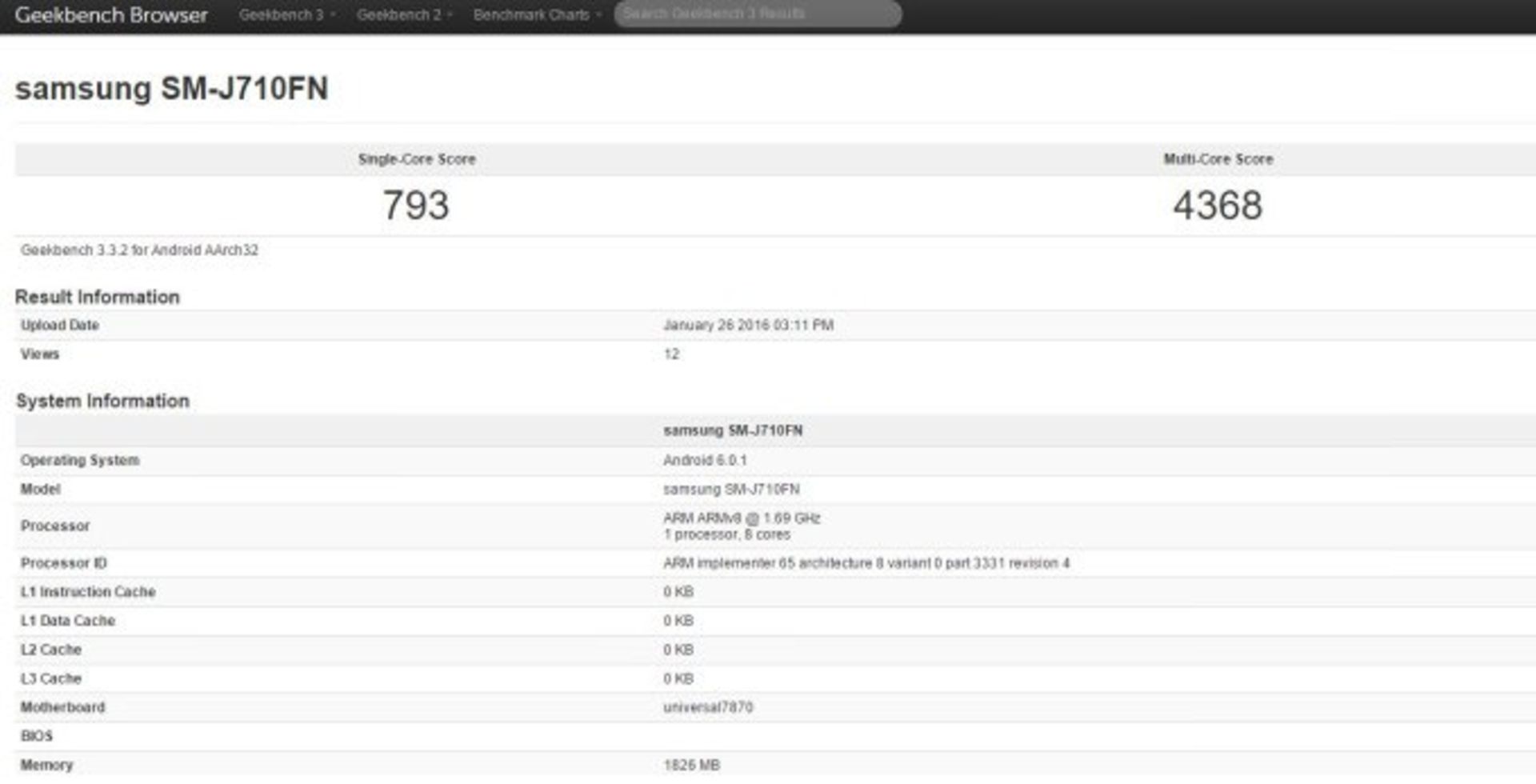Select the Motherboard label

[x=62, y=707]
